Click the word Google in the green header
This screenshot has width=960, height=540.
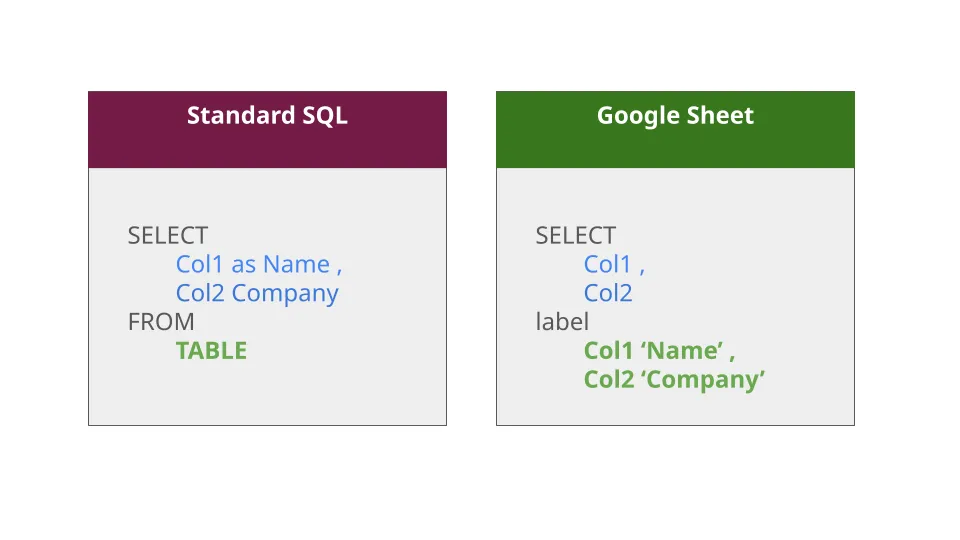point(637,116)
